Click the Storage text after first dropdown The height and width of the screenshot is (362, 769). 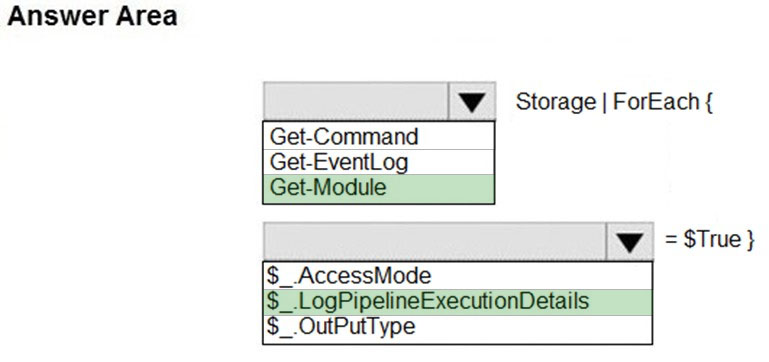(x=556, y=102)
